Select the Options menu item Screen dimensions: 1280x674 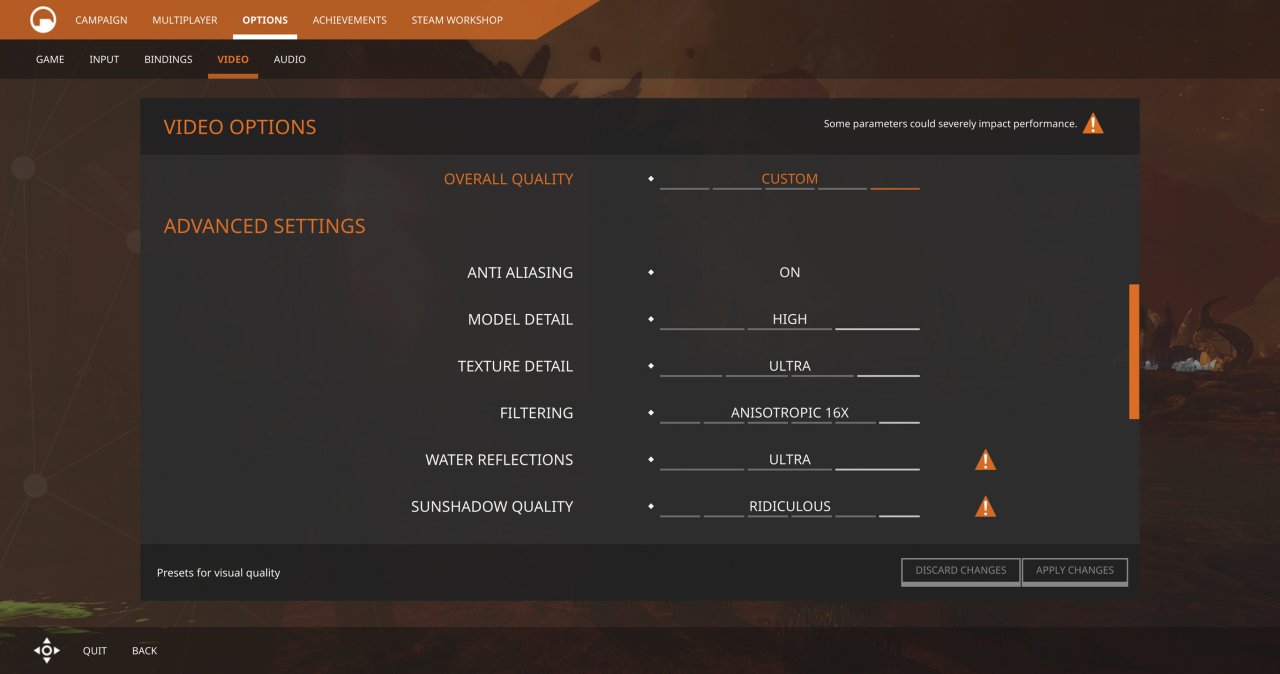pyautogui.click(x=265, y=20)
